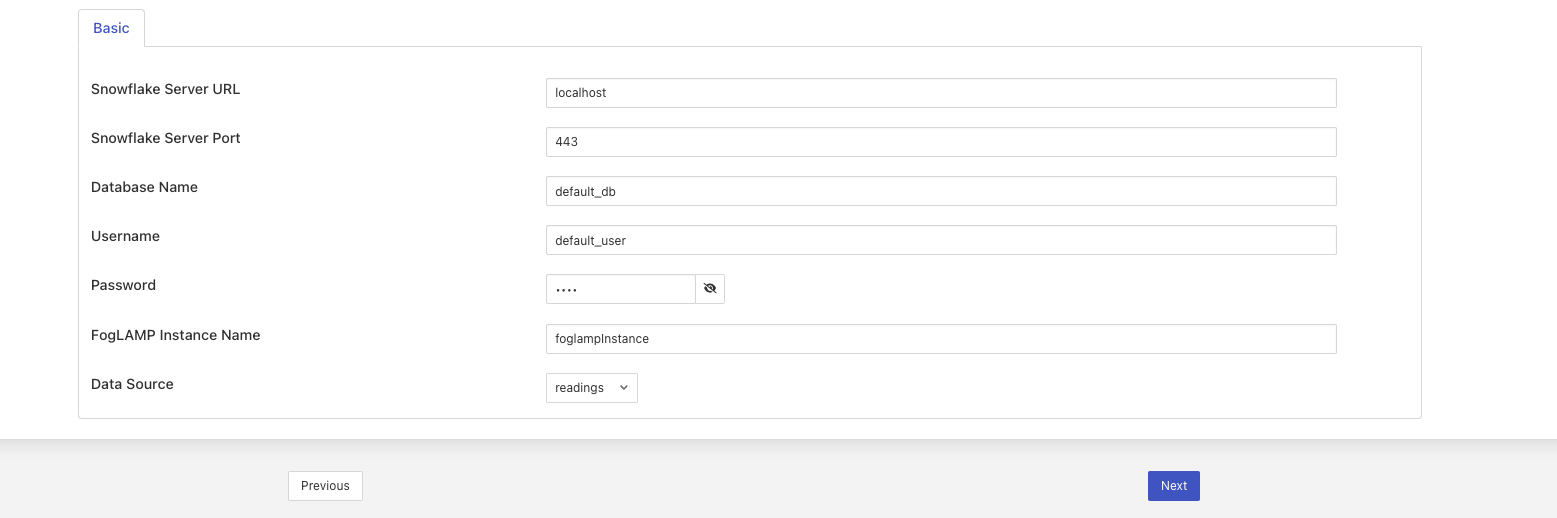Click the Next button

[x=1173, y=486]
